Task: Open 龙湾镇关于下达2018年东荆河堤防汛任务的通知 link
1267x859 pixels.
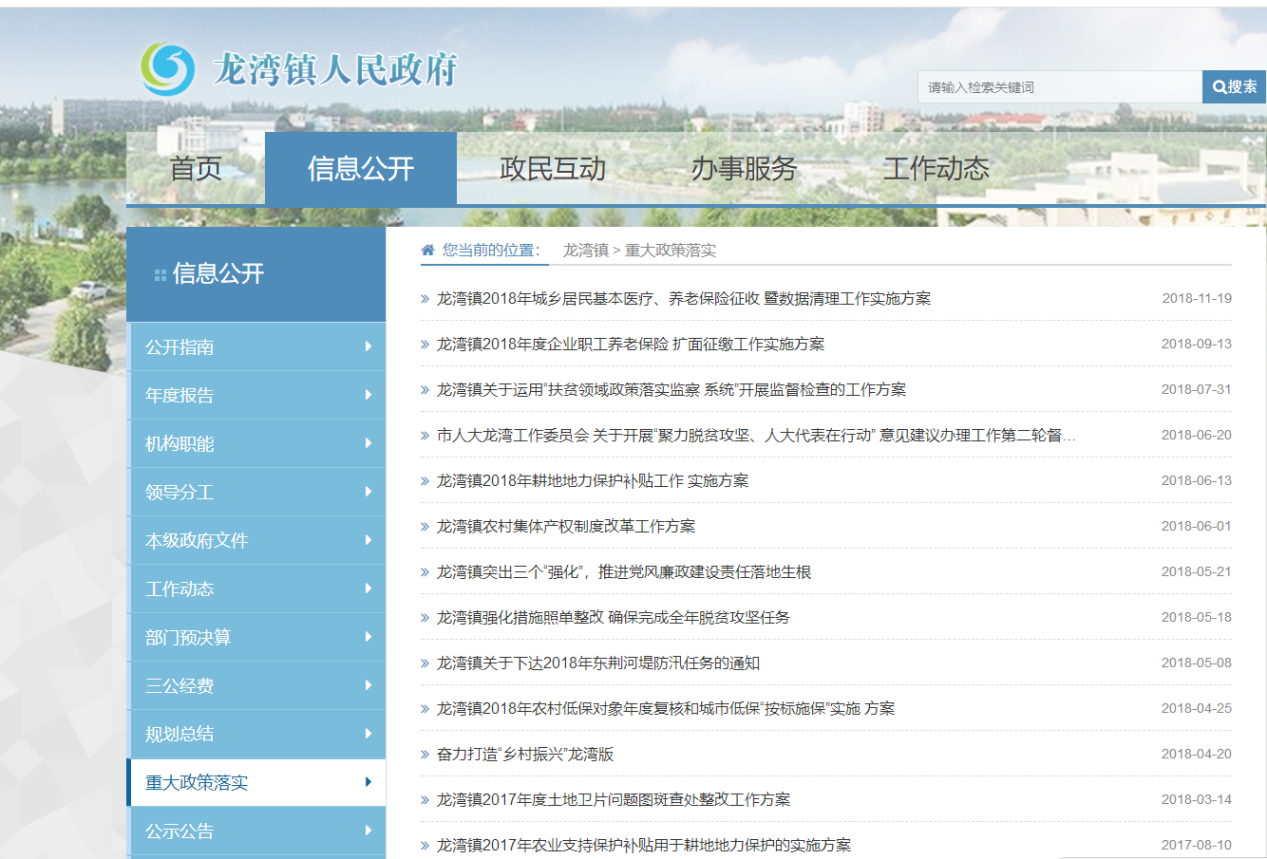Action: coord(598,663)
